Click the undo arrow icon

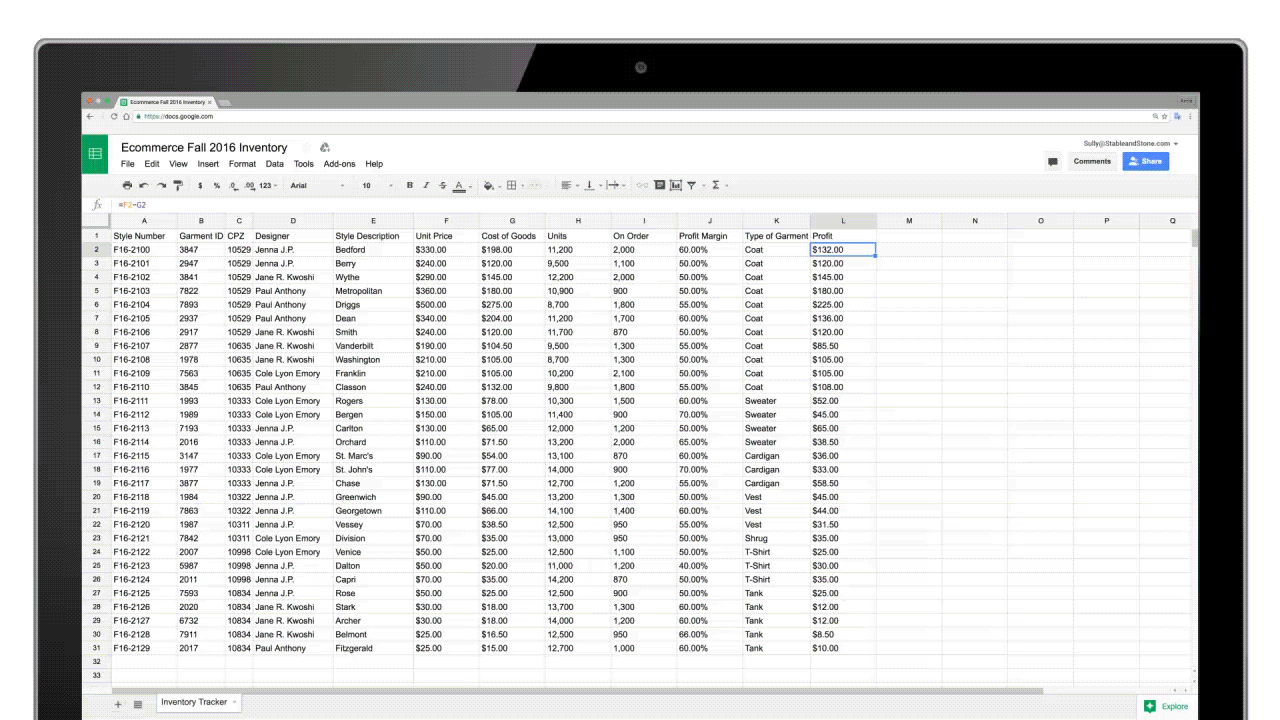click(x=144, y=185)
